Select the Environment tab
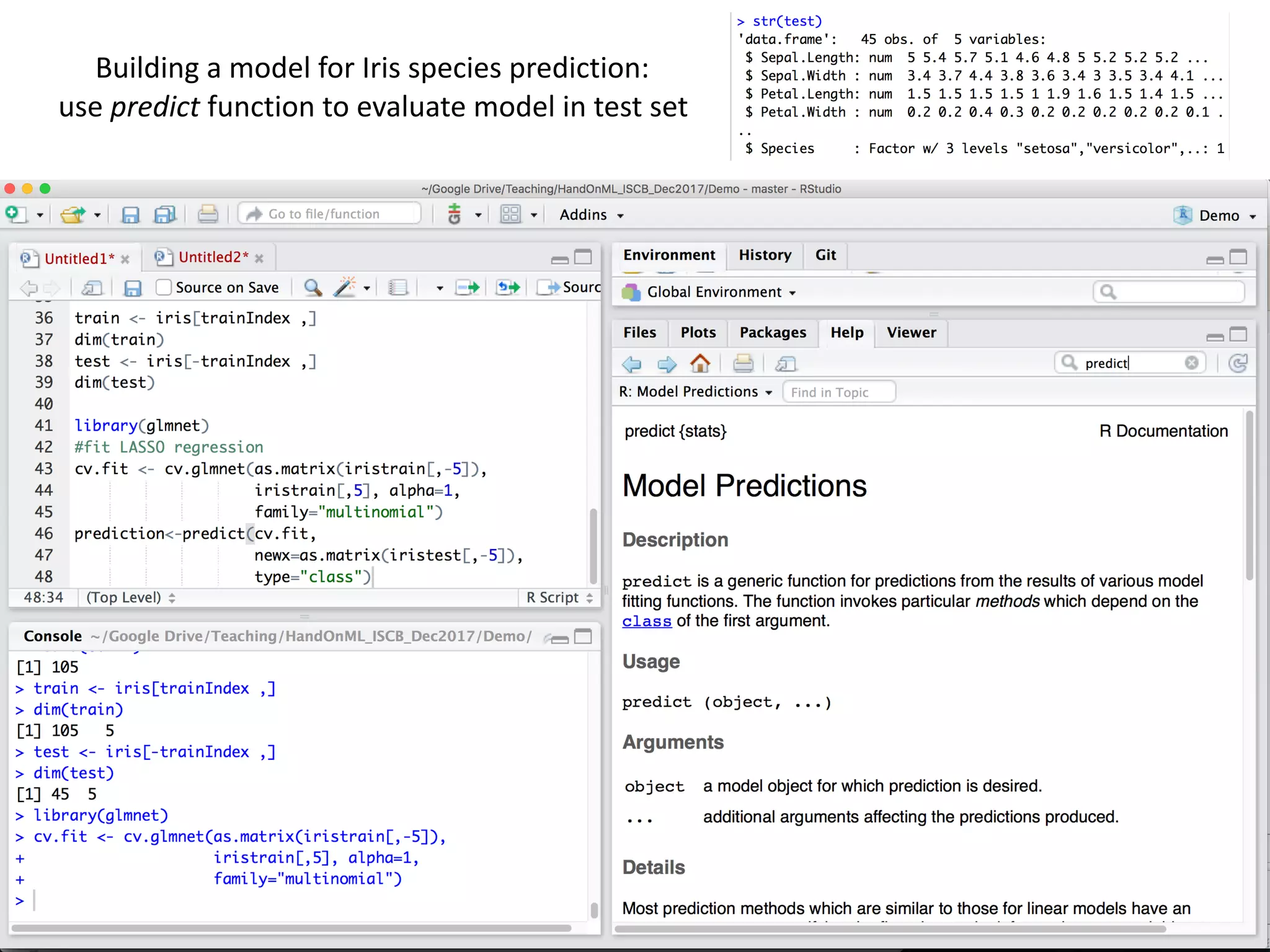 point(669,255)
